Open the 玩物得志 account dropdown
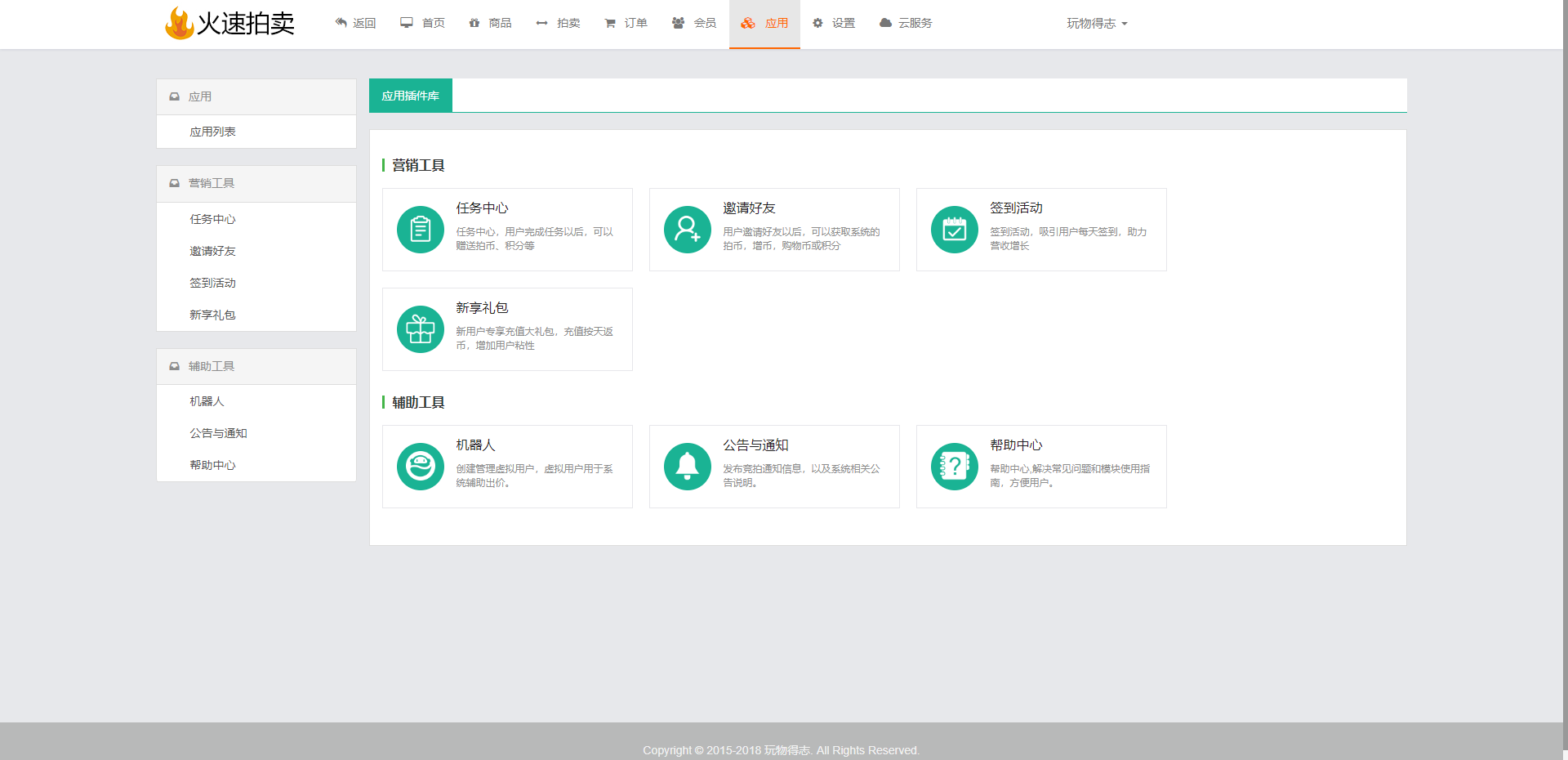Image resolution: width=1568 pixels, height=760 pixels. (1097, 24)
